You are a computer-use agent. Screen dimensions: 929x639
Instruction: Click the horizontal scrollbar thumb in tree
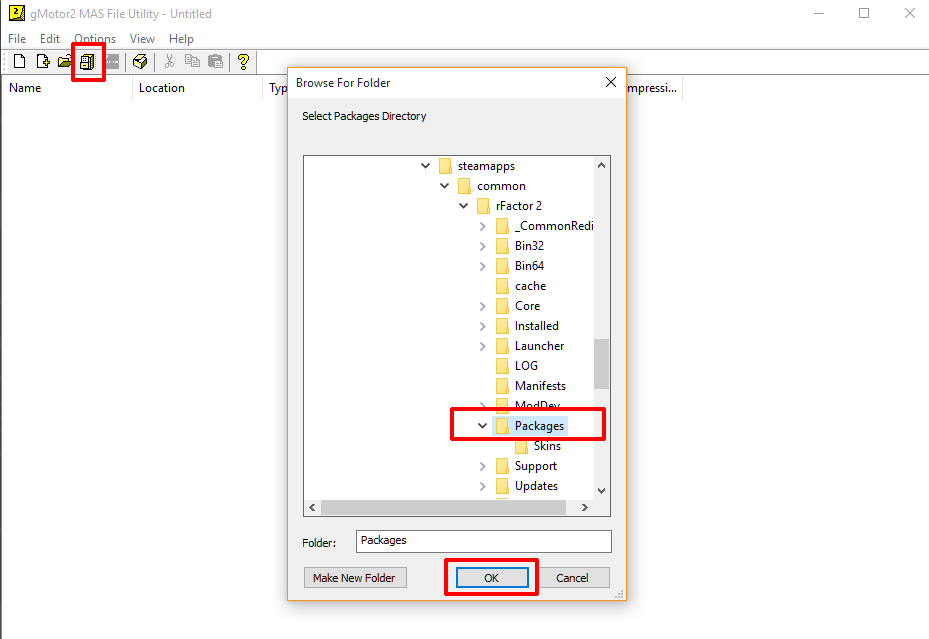coord(443,508)
